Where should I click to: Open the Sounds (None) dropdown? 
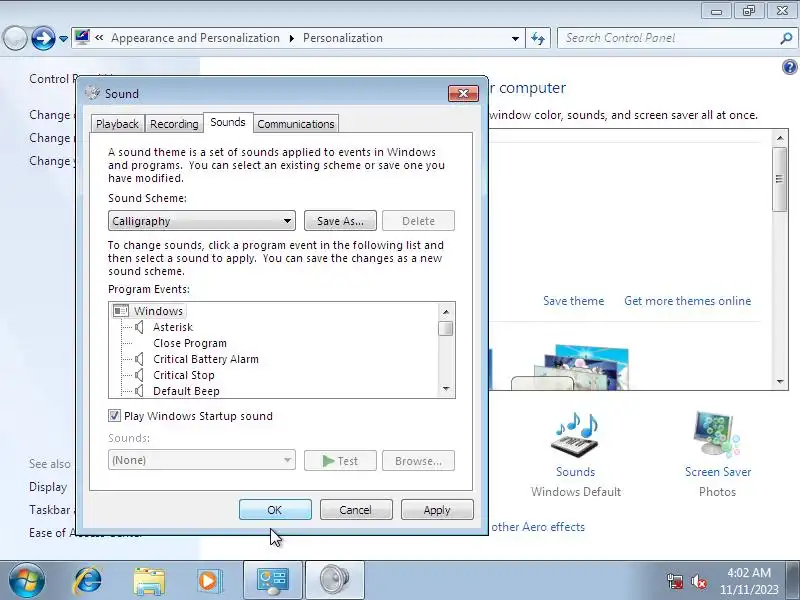(x=202, y=460)
